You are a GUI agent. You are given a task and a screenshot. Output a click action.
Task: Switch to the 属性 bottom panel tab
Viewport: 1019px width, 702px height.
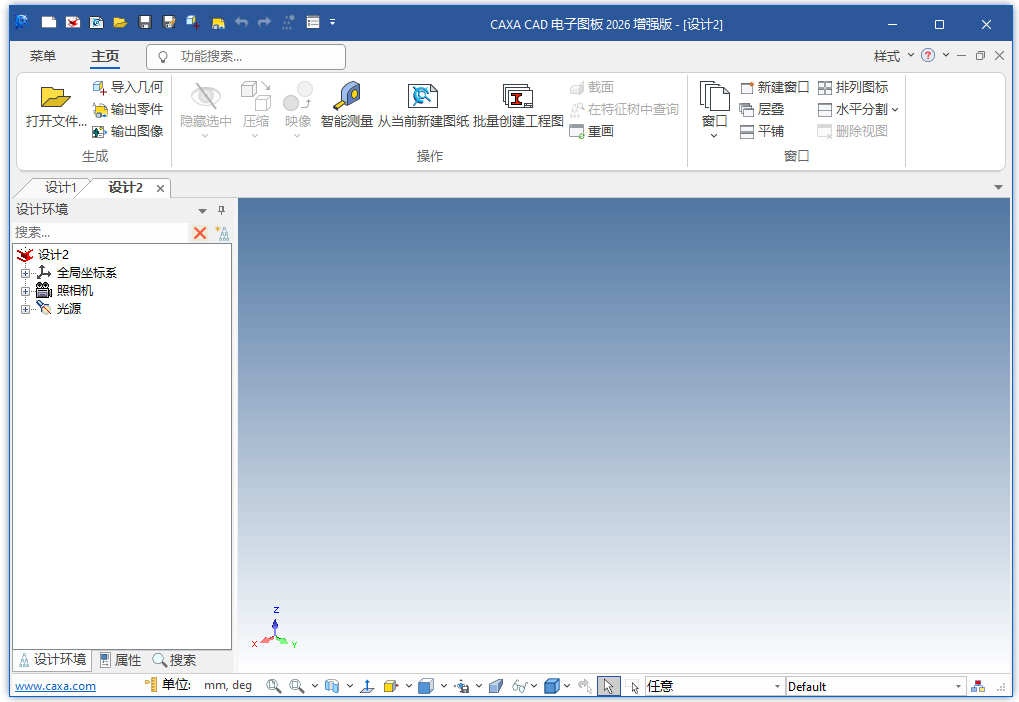point(121,660)
